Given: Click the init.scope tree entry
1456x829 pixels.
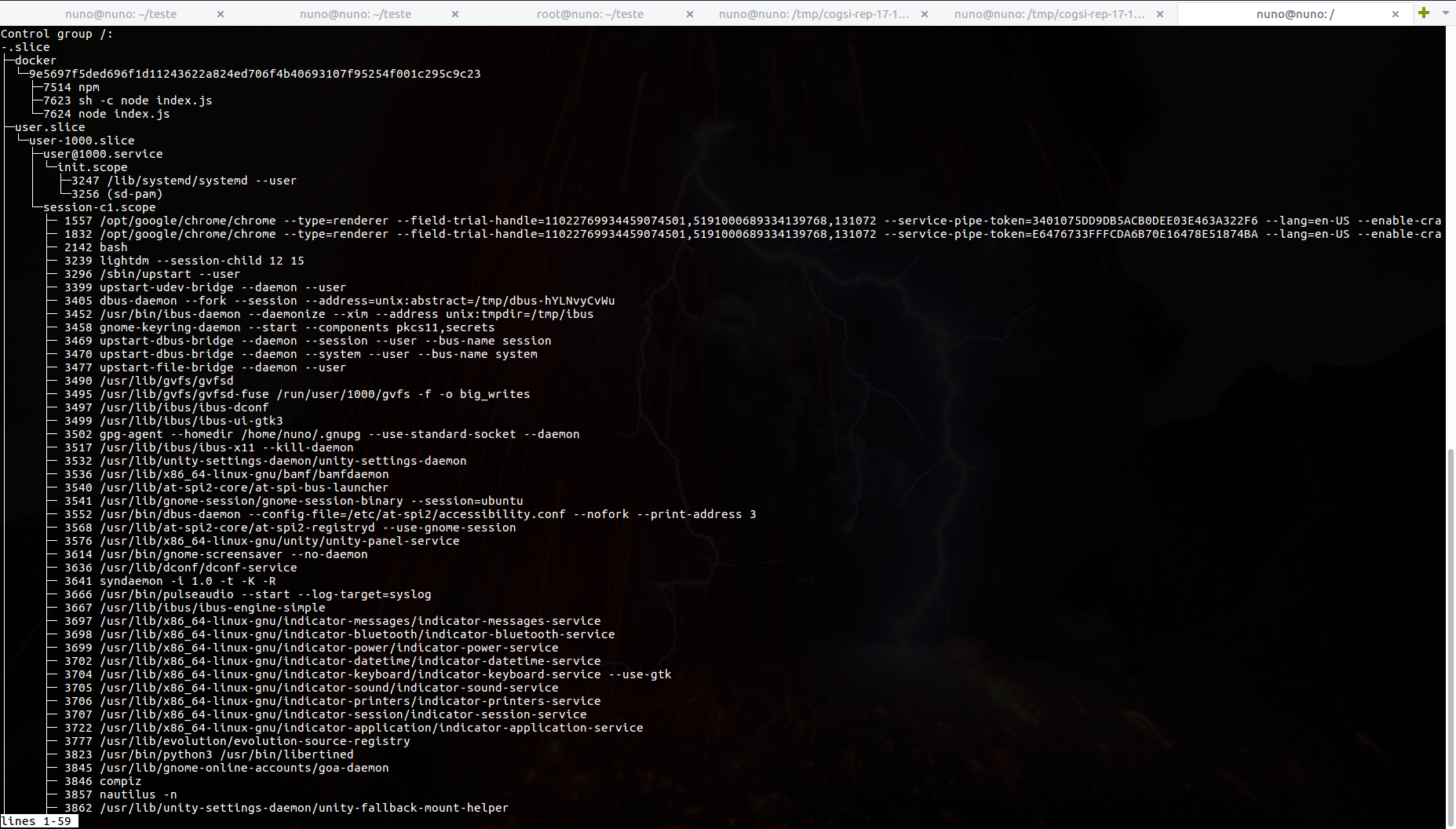Looking at the screenshot, I should (93, 167).
